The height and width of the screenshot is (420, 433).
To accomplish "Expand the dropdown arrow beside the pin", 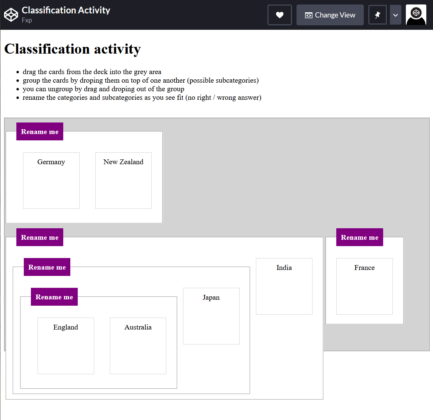I will pyautogui.click(x=395, y=15).
